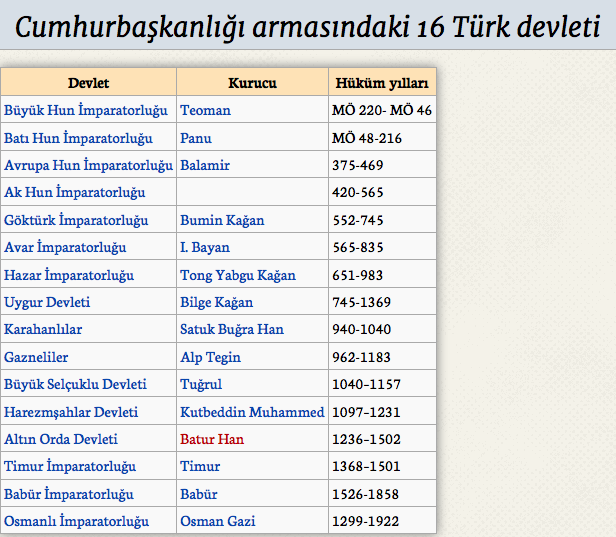Select the 1097-1231 years cell

[x=382, y=412]
